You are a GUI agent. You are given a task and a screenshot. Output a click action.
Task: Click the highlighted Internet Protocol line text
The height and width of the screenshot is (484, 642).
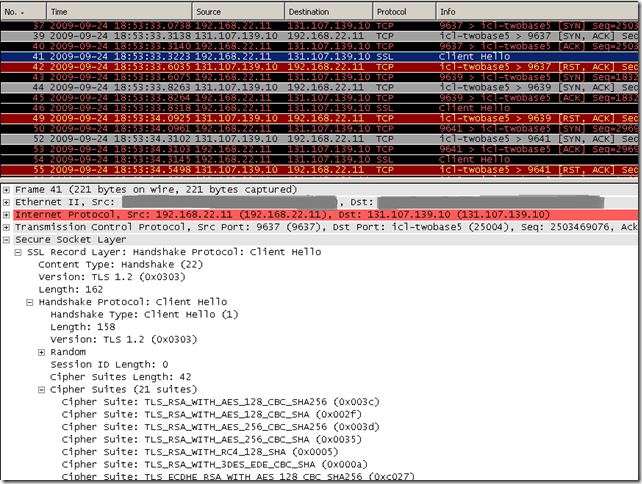point(282,215)
